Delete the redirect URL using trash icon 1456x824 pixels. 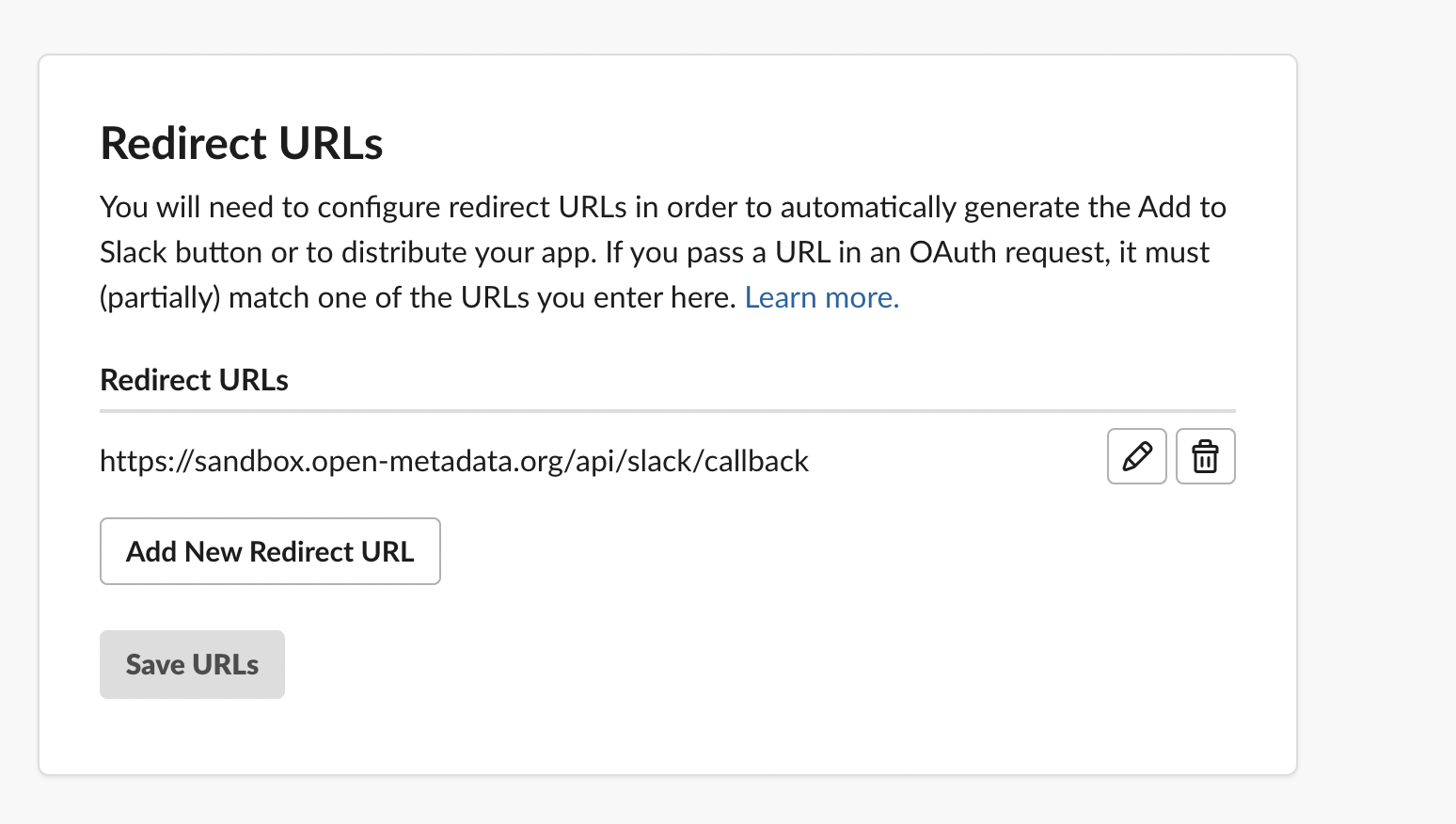point(1205,456)
